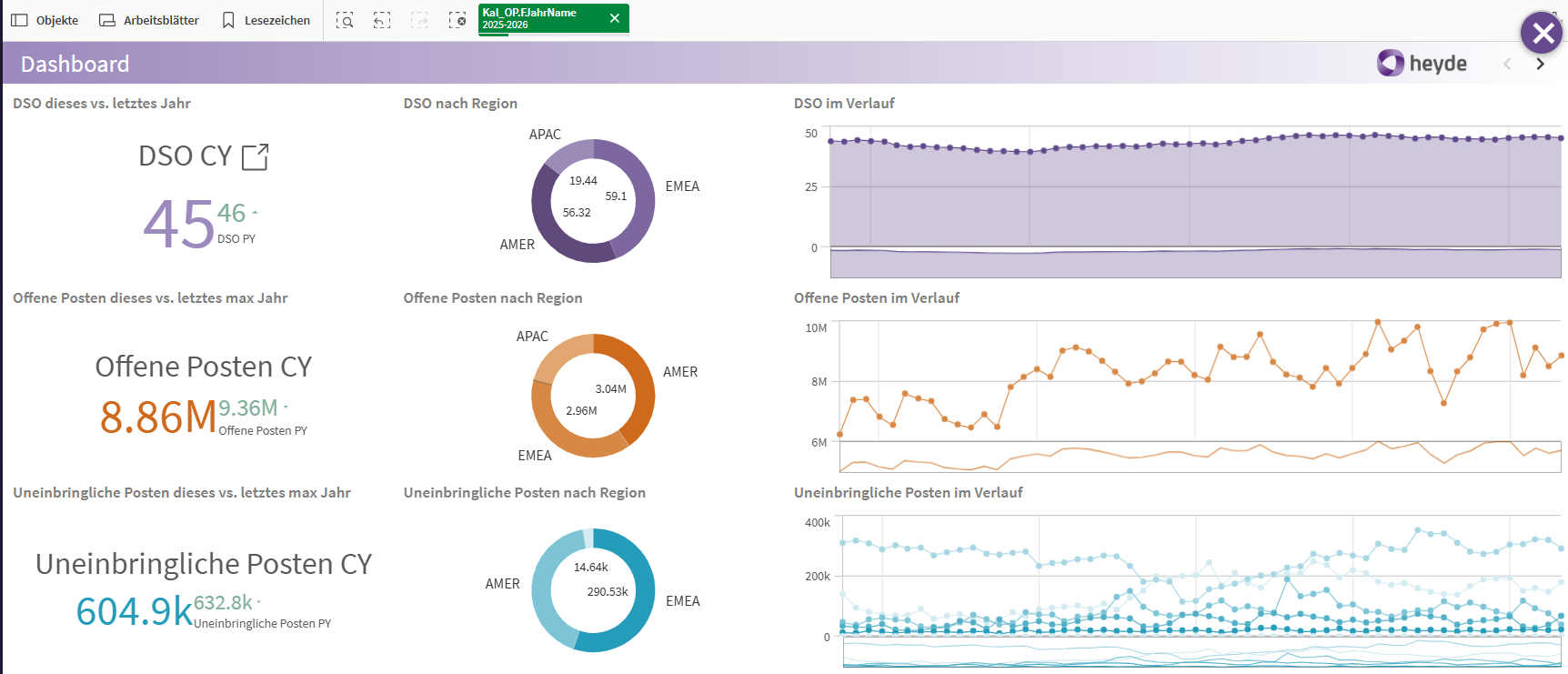Go to the next sheet arrow

click(1540, 64)
